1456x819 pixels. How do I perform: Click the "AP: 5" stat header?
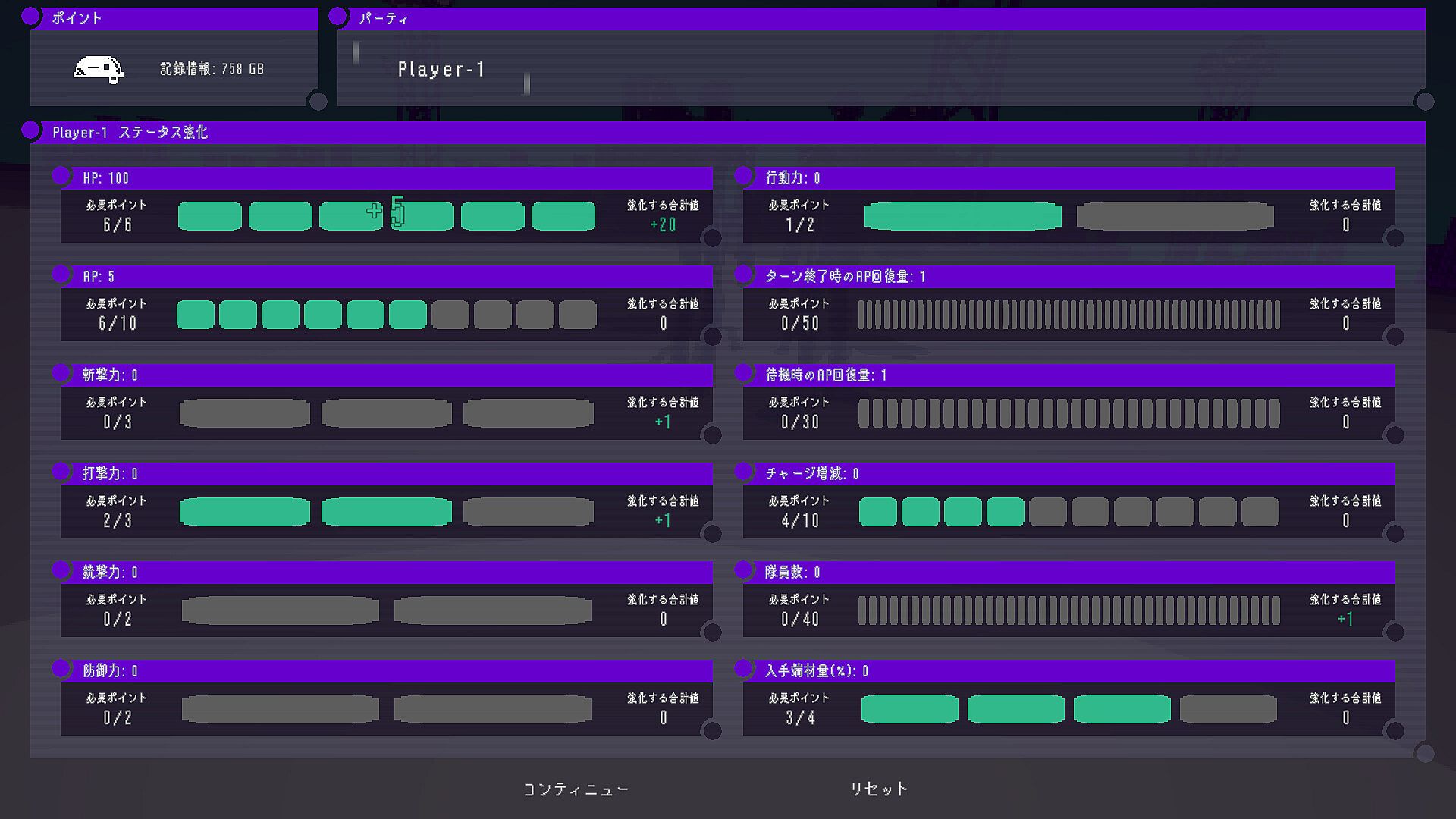pyautogui.click(x=387, y=277)
